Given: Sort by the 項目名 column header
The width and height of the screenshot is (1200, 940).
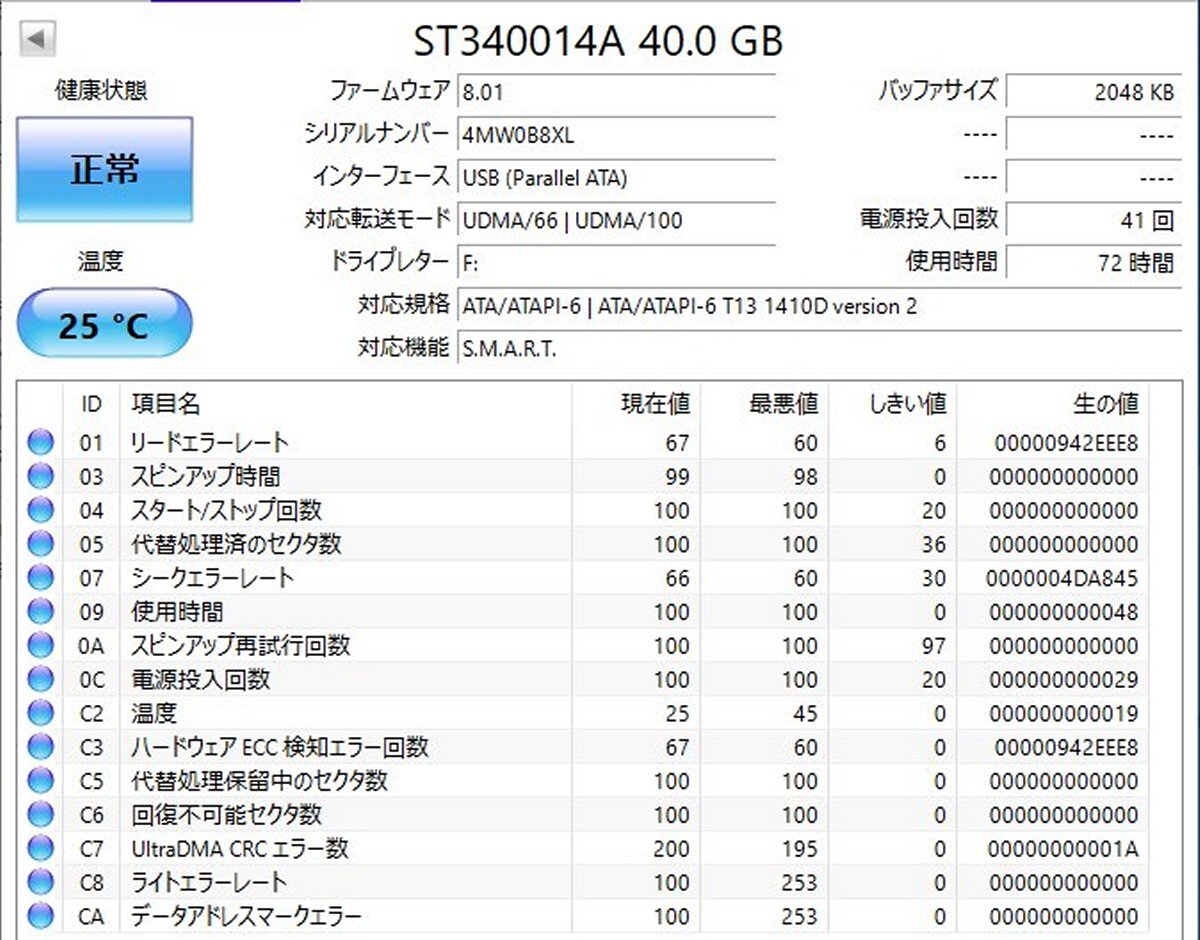Looking at the screenshot, I should tap(346, 404).
